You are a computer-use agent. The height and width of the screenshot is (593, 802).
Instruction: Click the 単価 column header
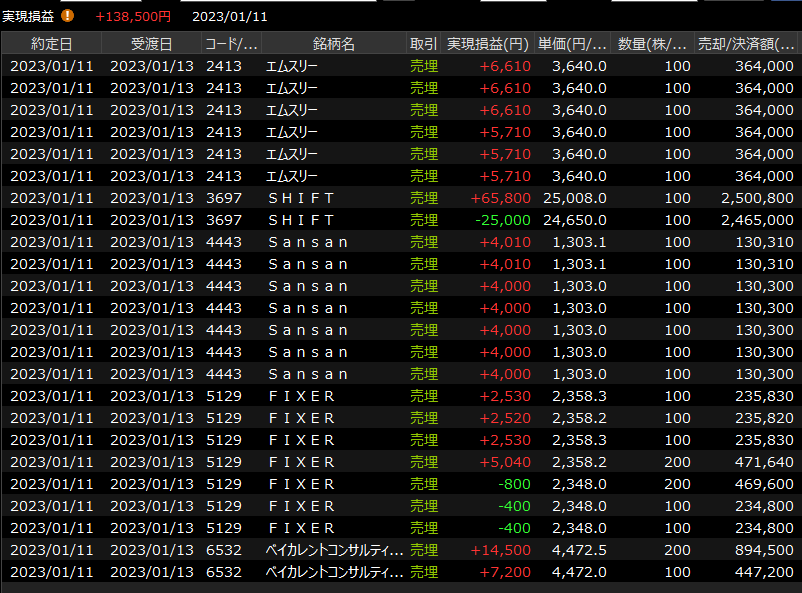click(x=572, y=44)
